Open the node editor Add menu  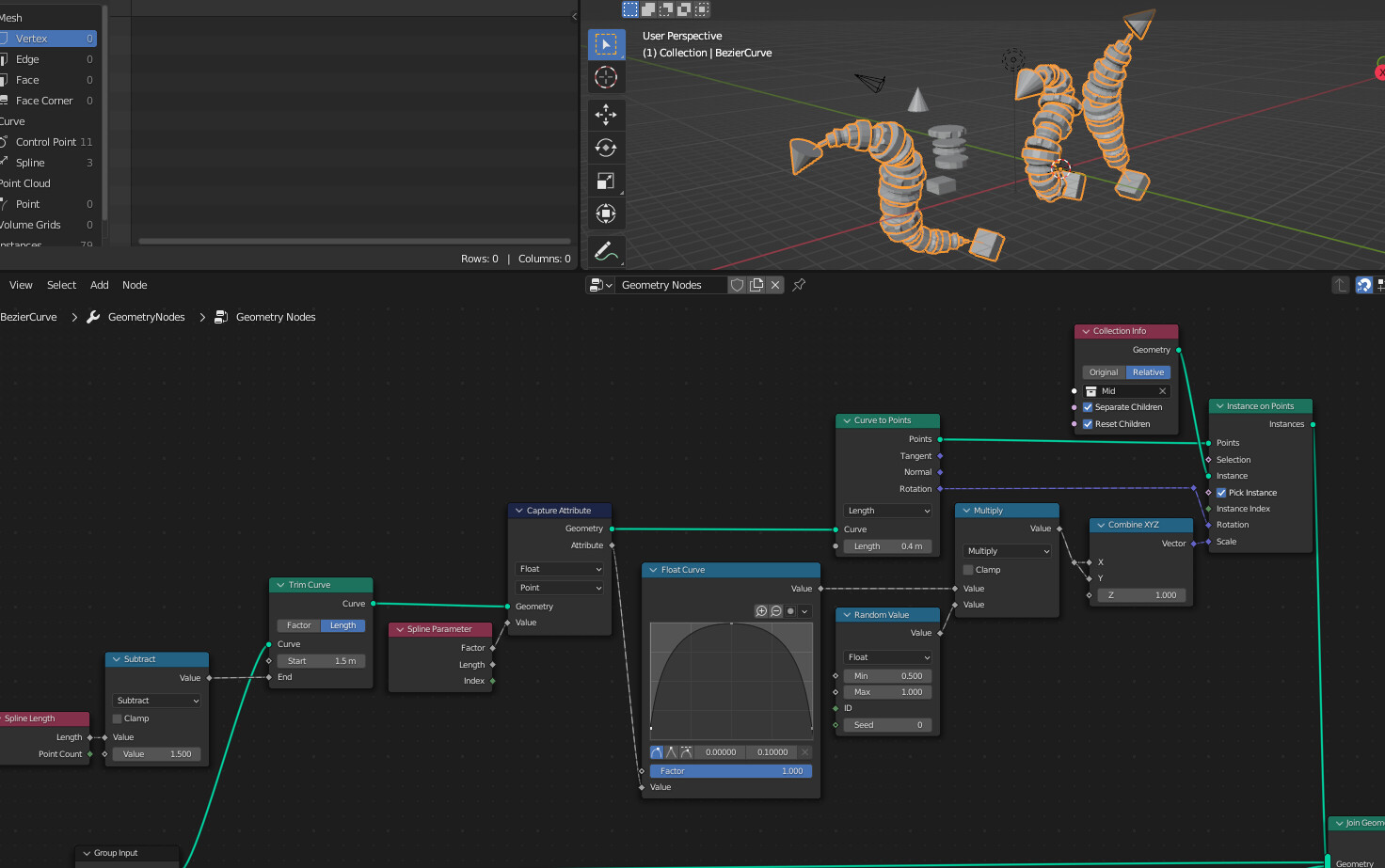(100, 285)
